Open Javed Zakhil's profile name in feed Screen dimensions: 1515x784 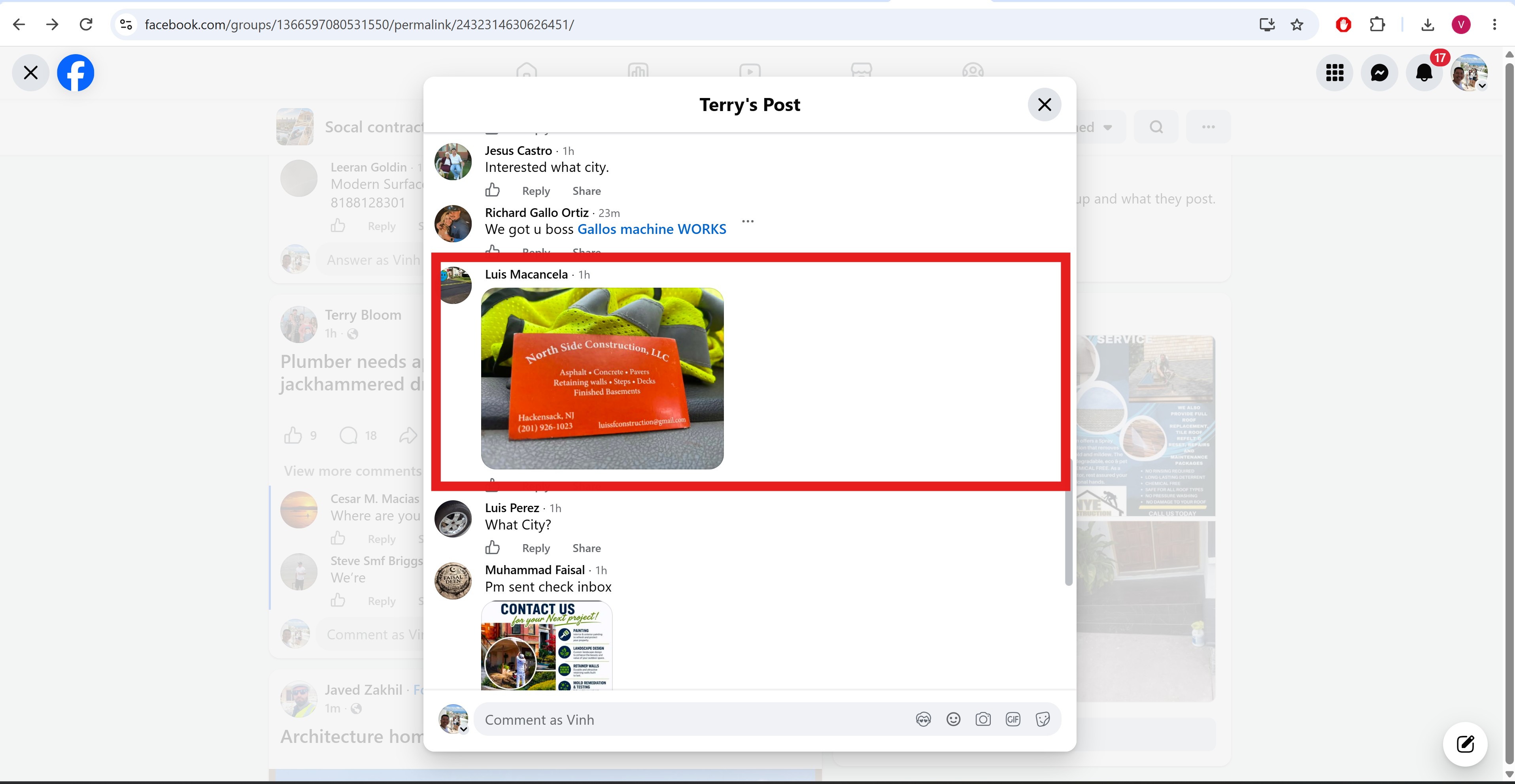(x=363, y=690)
